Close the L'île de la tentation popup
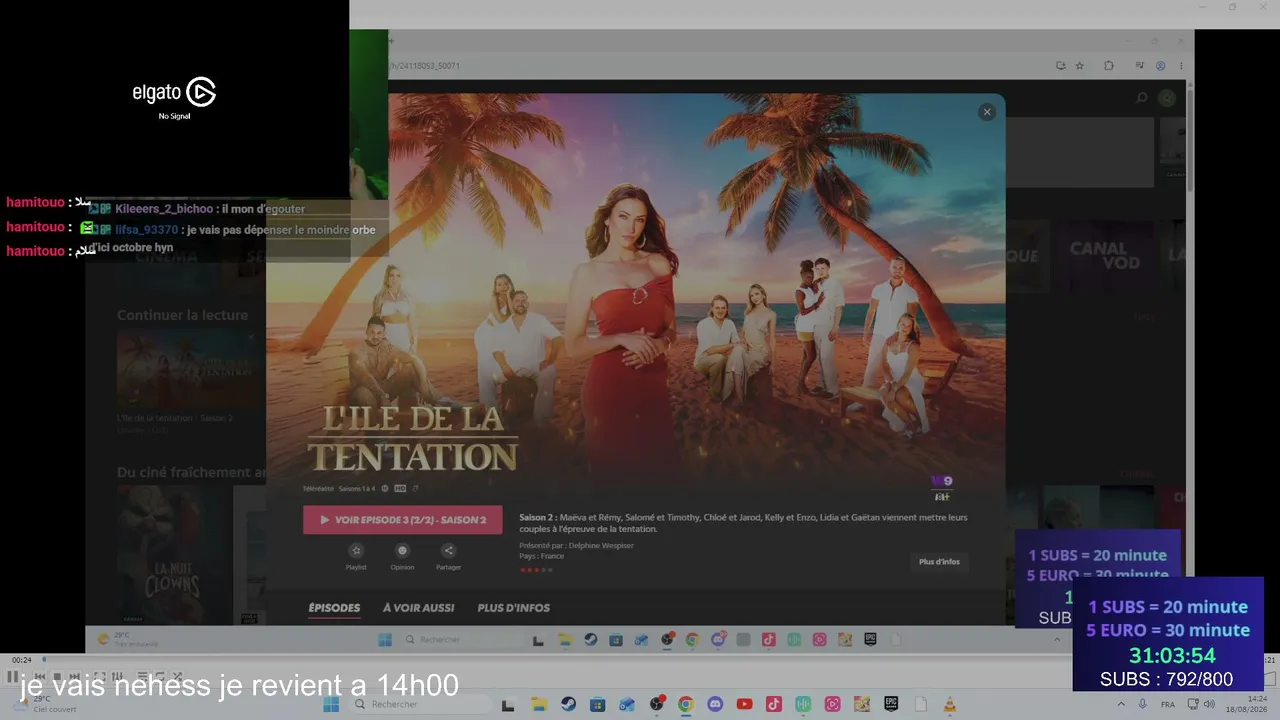1280x720 pixels. 987,112
